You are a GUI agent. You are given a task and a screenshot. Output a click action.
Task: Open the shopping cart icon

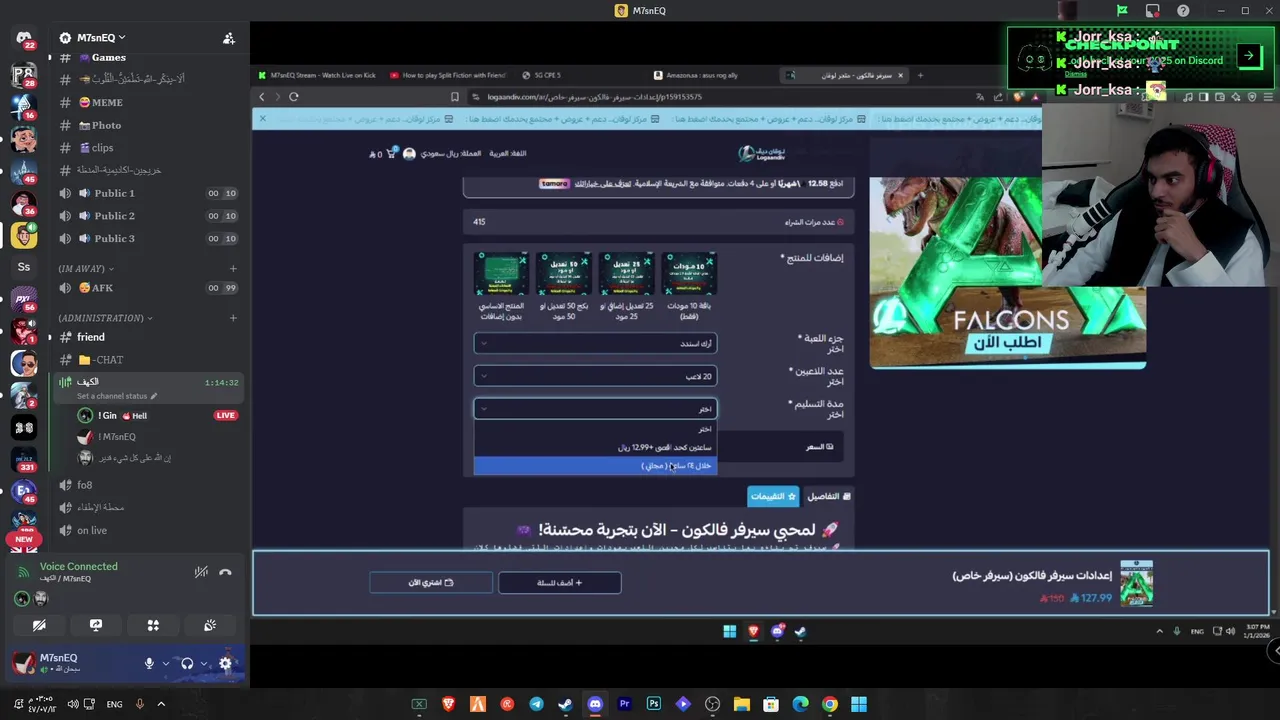tap(390, 153)
